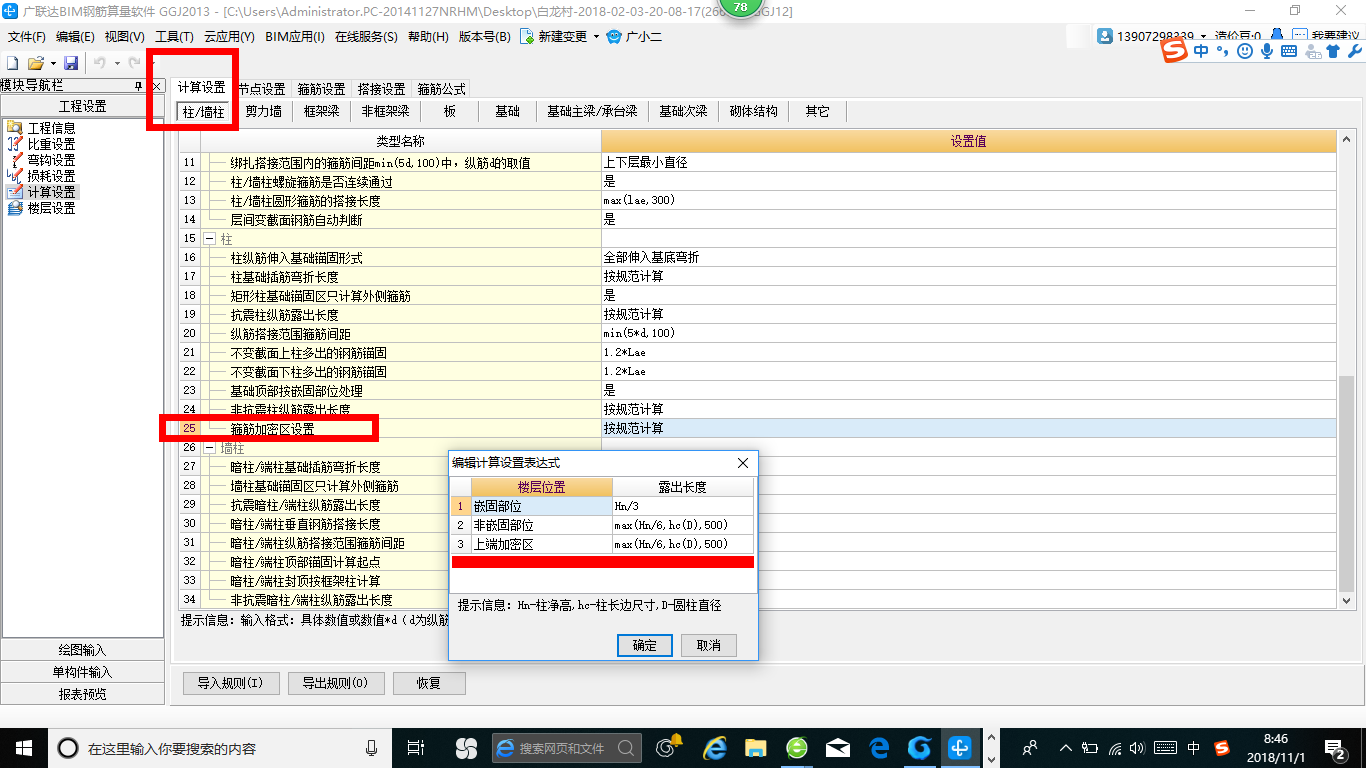
Task: Select the 基础主梁/承台梁 category tab
Action: 592,111
